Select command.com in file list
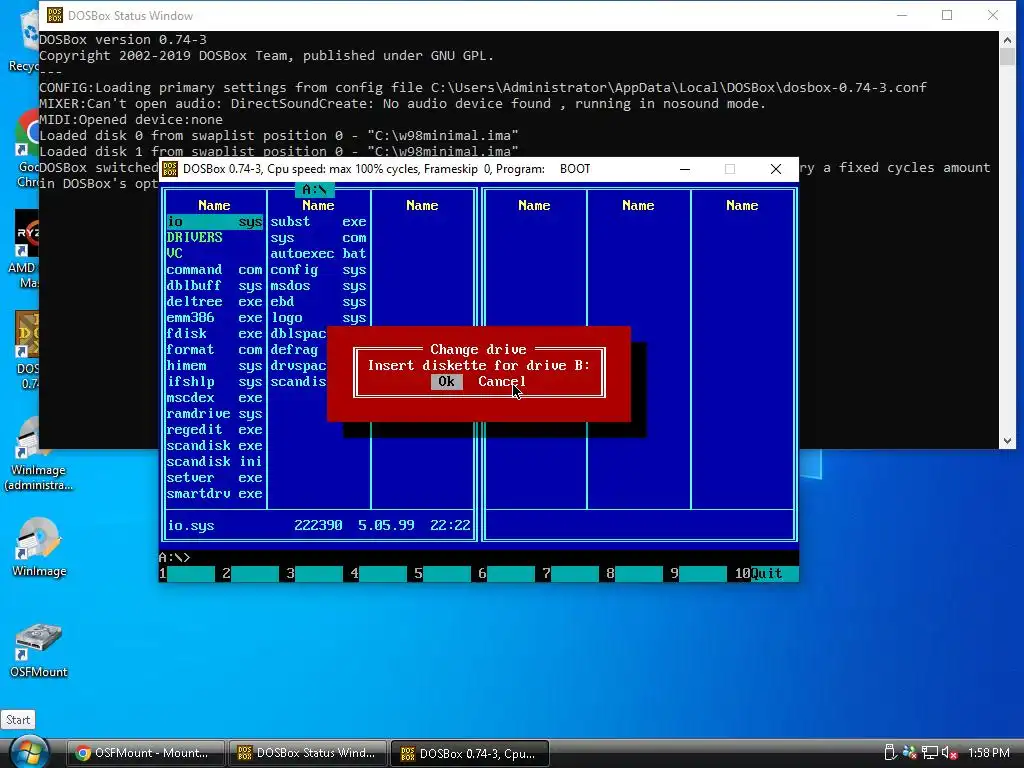Screen dimensions: 1024x768 (214, 270)
